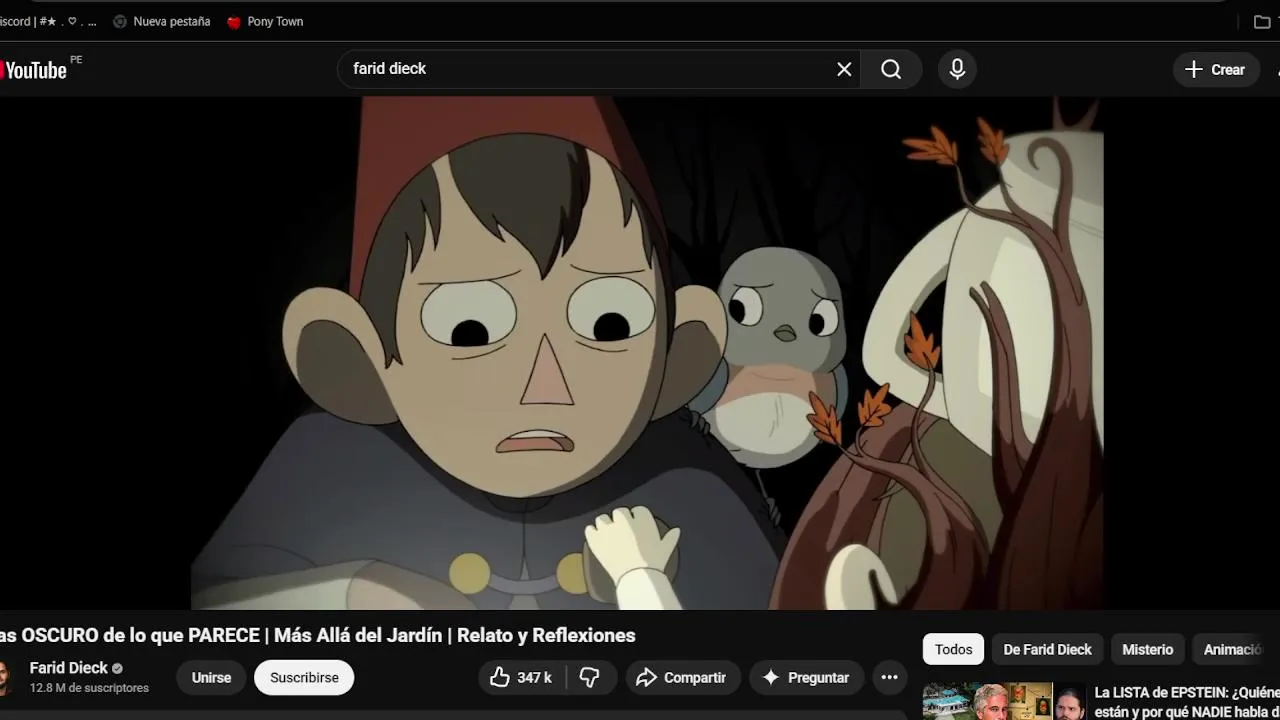Run search with magnifying glass button

[891, 69]
